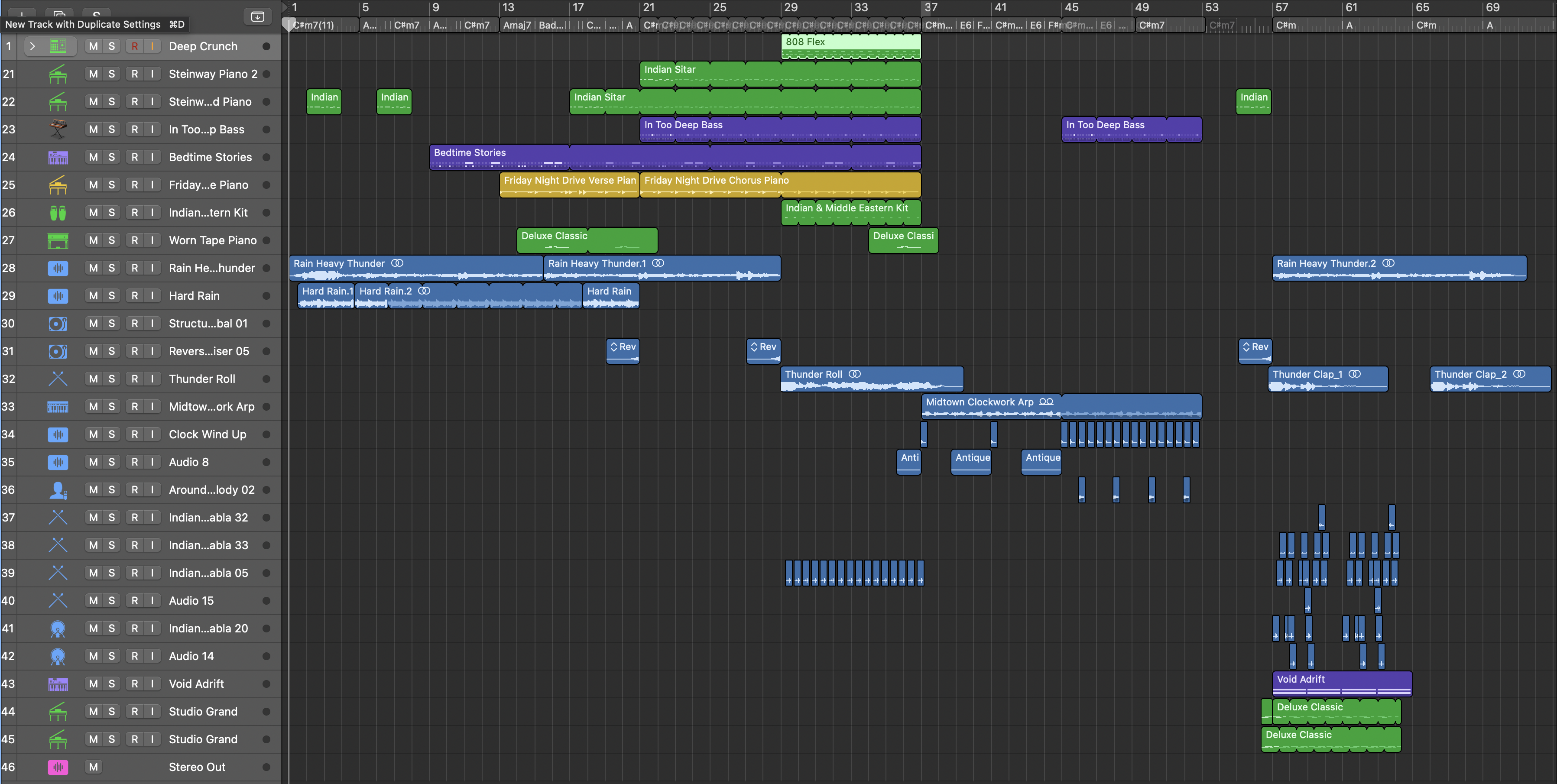The height and width of the screenshot is (784, 1557).
Task: Toggle input monitoring on Bedtime Stories
Action: click(152, 157)
